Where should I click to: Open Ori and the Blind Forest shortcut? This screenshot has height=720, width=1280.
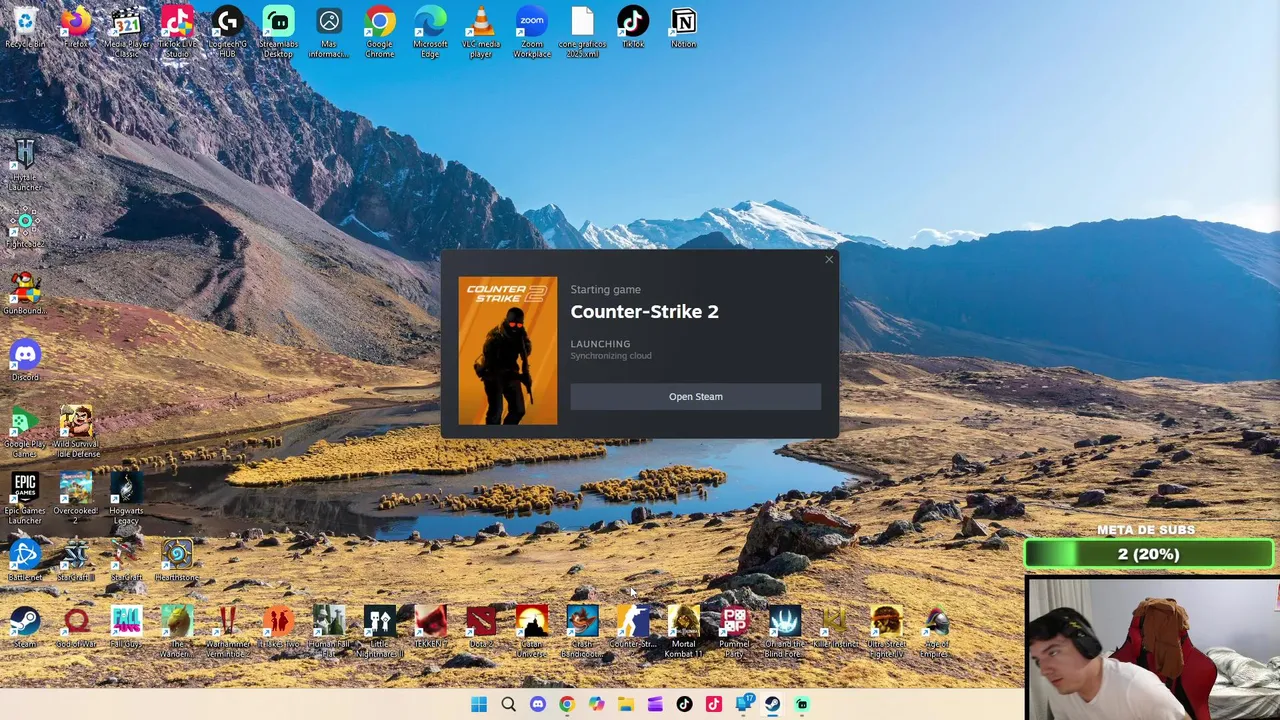click(x=785, y=632)
